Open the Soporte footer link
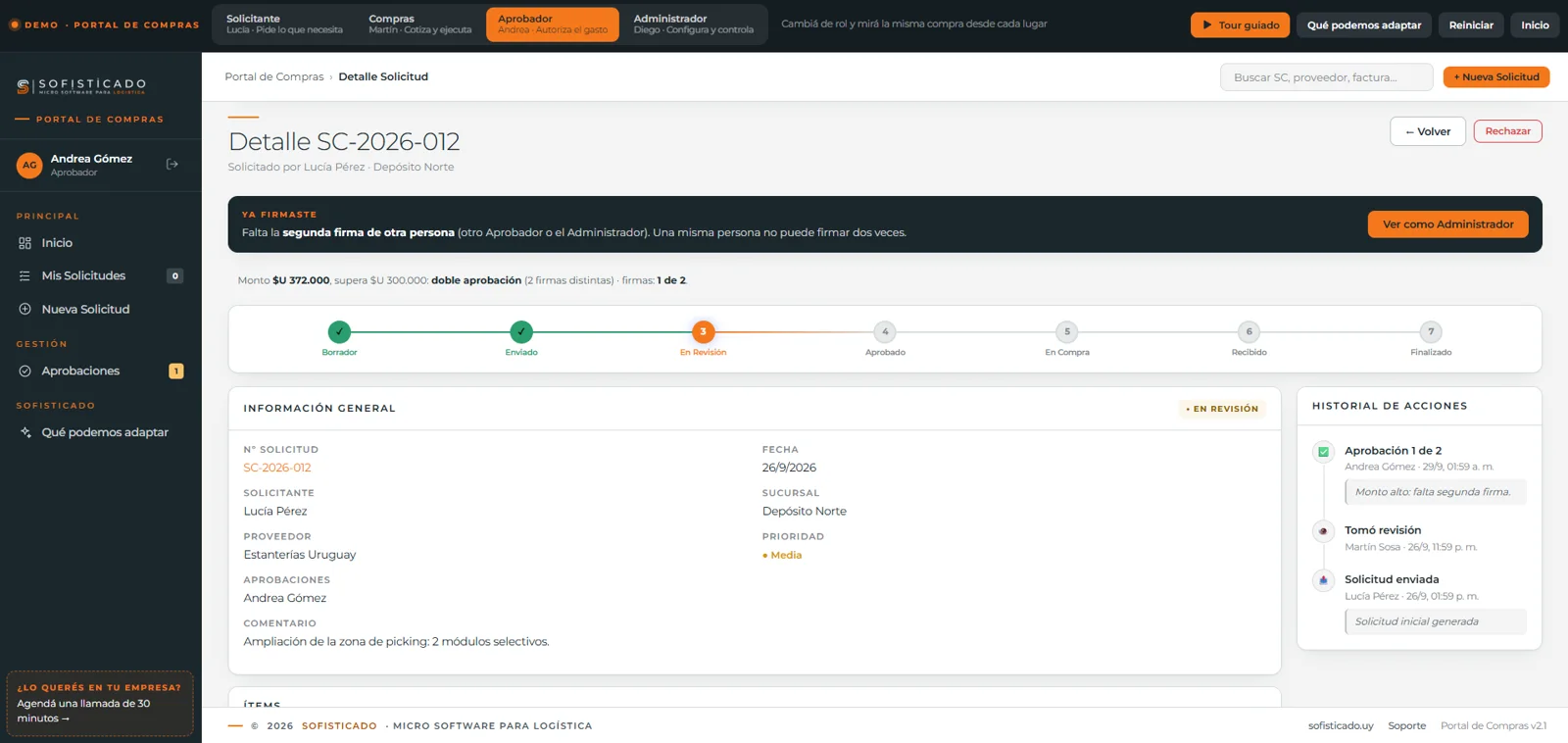Screen dimensions: 1568x743 pyautogui.click(x=1406, y=726)
